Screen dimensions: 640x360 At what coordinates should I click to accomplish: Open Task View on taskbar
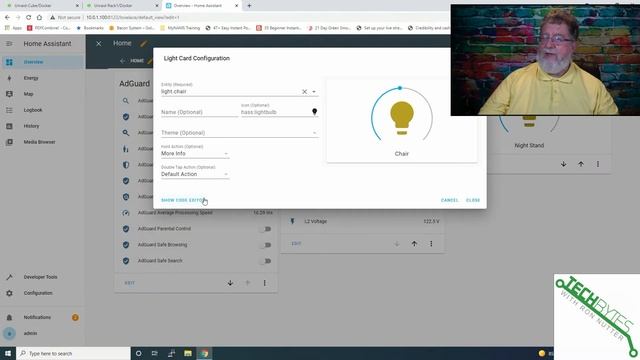click(x=155, y=353)
